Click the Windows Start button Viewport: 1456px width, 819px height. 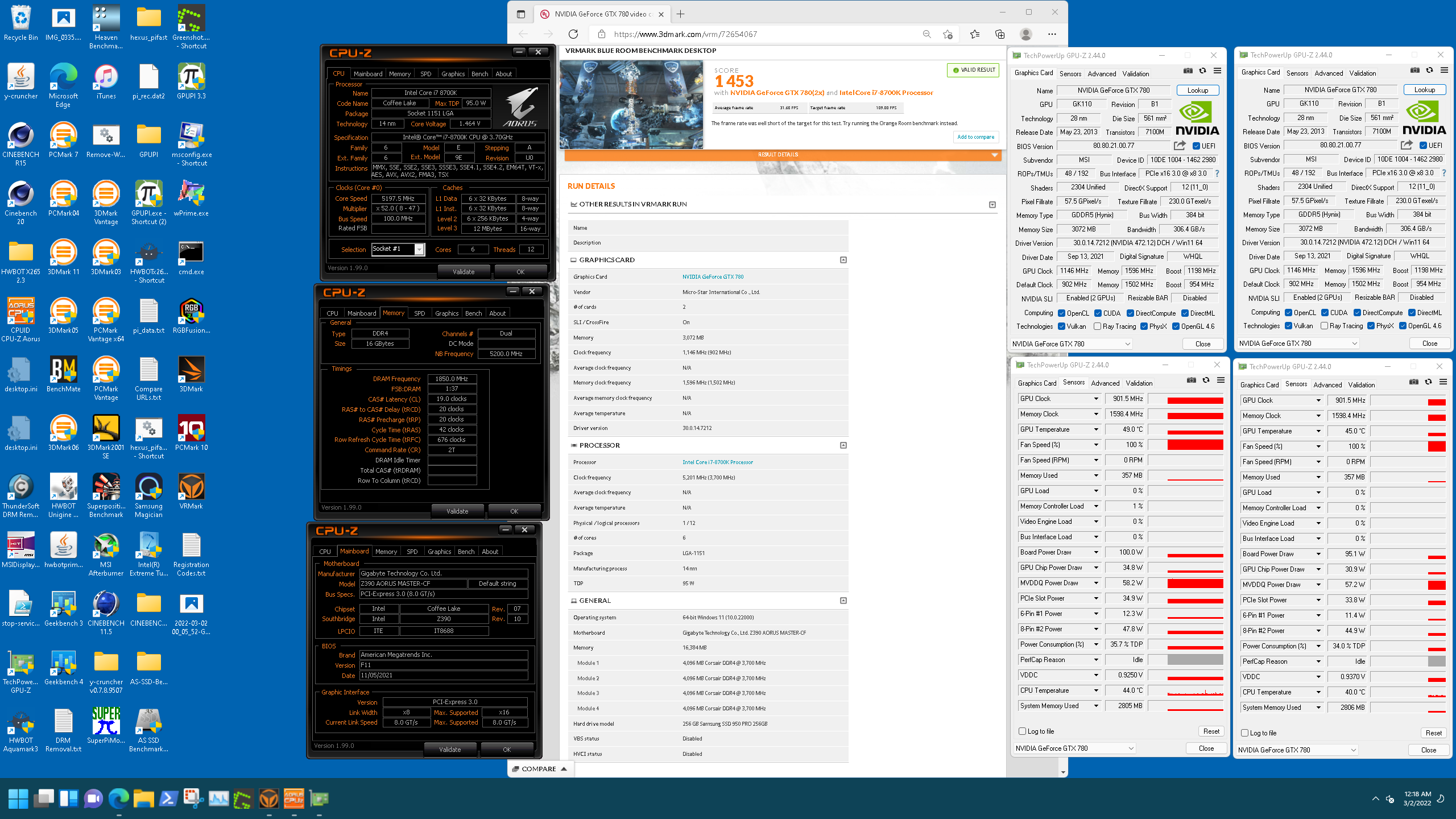point(18,799)
